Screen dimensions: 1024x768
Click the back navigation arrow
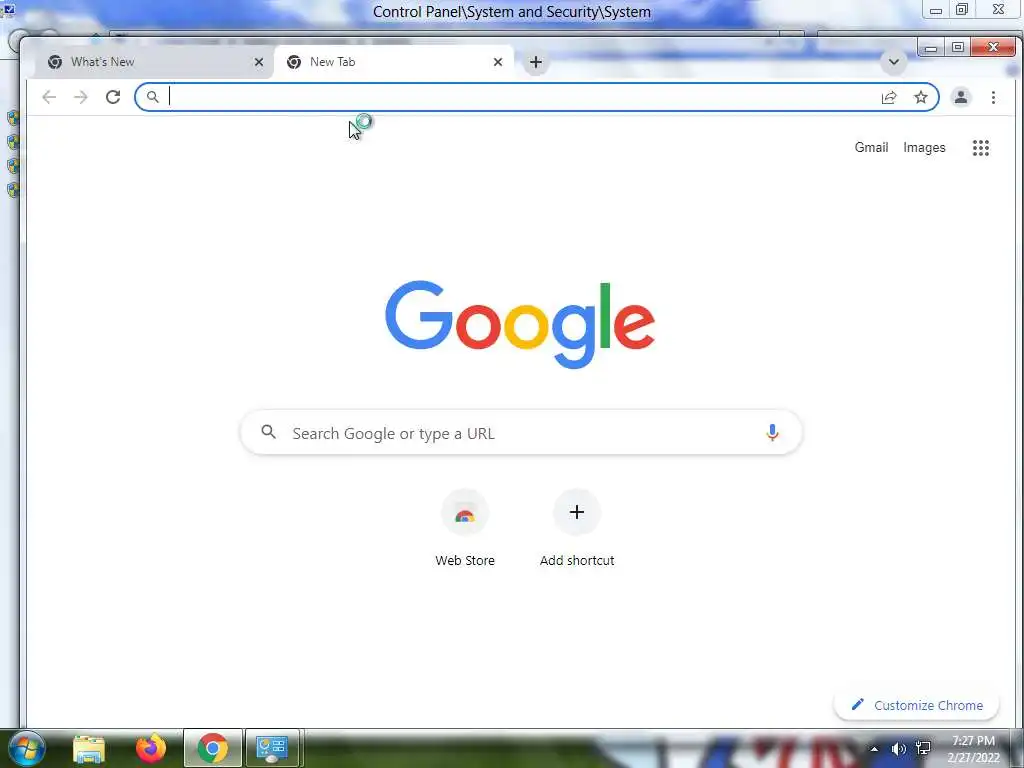point(49,97)
